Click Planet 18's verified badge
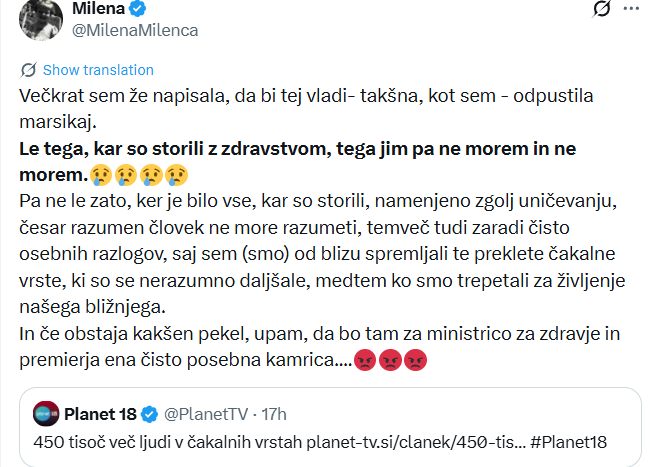658x467 pixels. point(150,413)
